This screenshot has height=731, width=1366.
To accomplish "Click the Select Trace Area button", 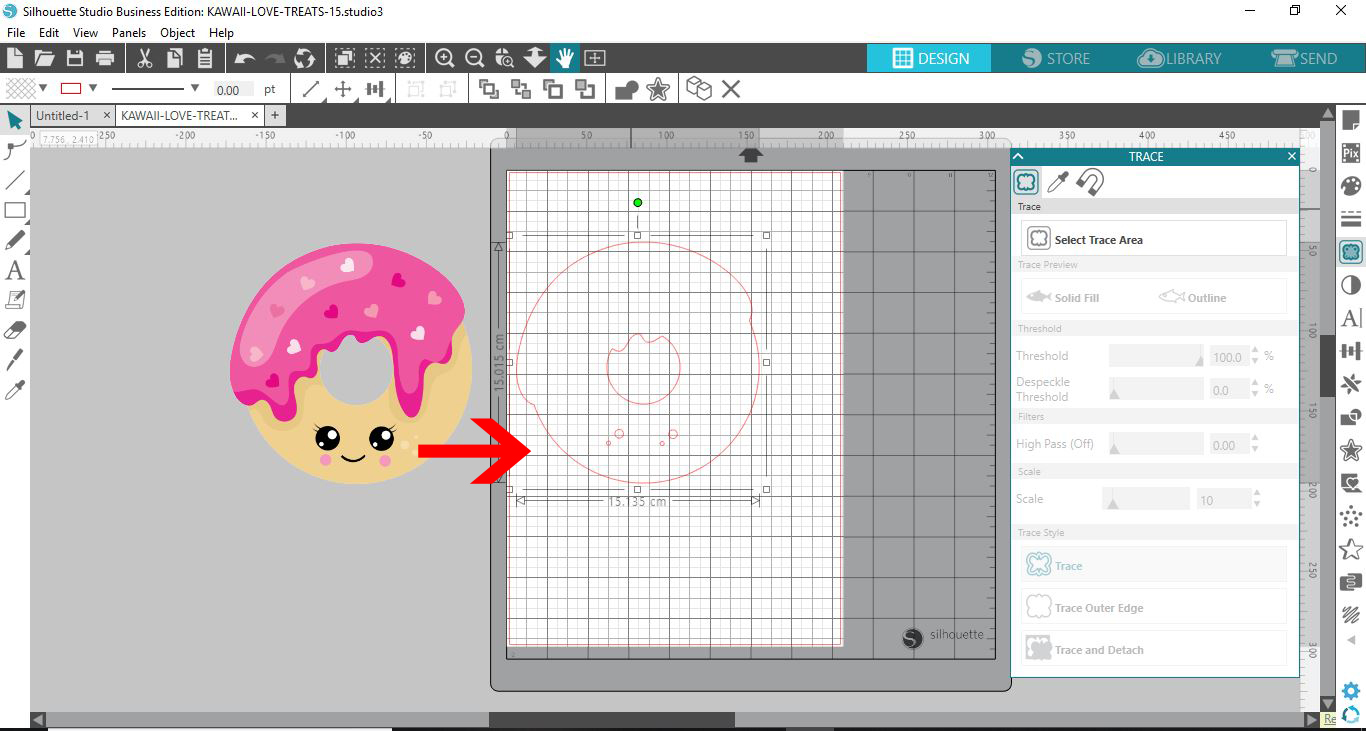I will click(x=1154, y=239).
